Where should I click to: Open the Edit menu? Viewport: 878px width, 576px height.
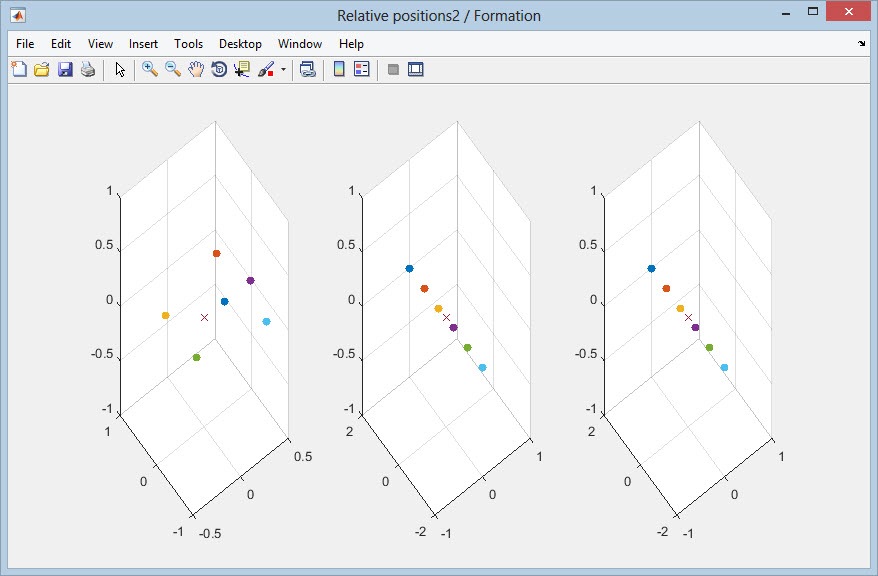tap(61, 44)
